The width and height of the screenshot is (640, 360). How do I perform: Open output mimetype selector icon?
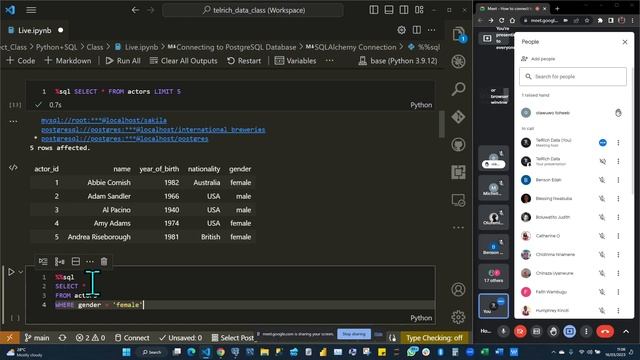point(13,167)
